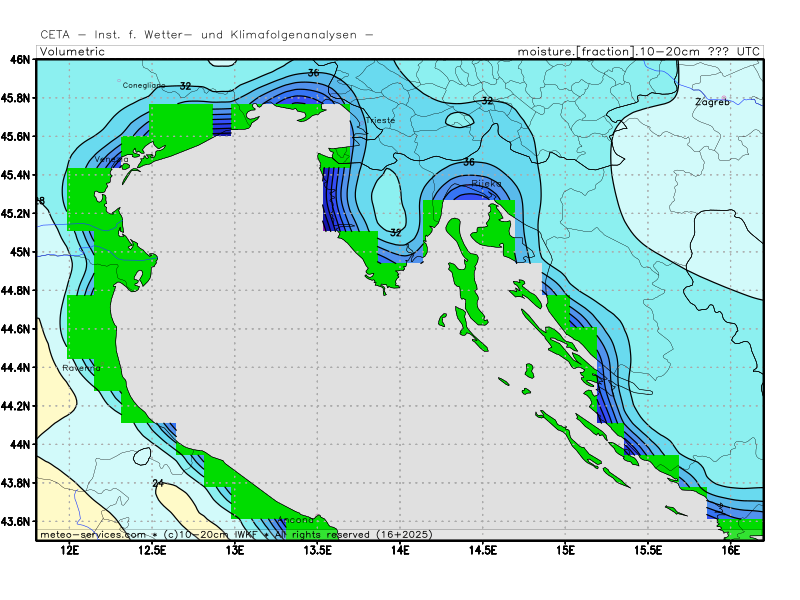The width and height of the screenshot is (800, 600).
Task: Select the 45N latitude axis label
Action: click(x=20, y=252)
